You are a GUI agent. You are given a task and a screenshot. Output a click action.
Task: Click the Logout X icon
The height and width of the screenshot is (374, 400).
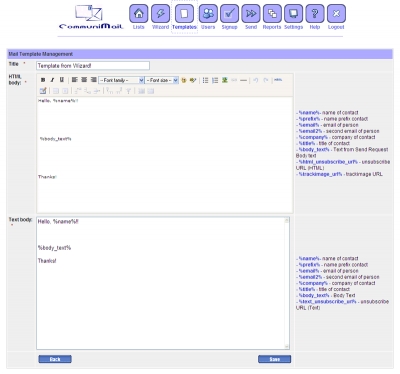(336, 14)
